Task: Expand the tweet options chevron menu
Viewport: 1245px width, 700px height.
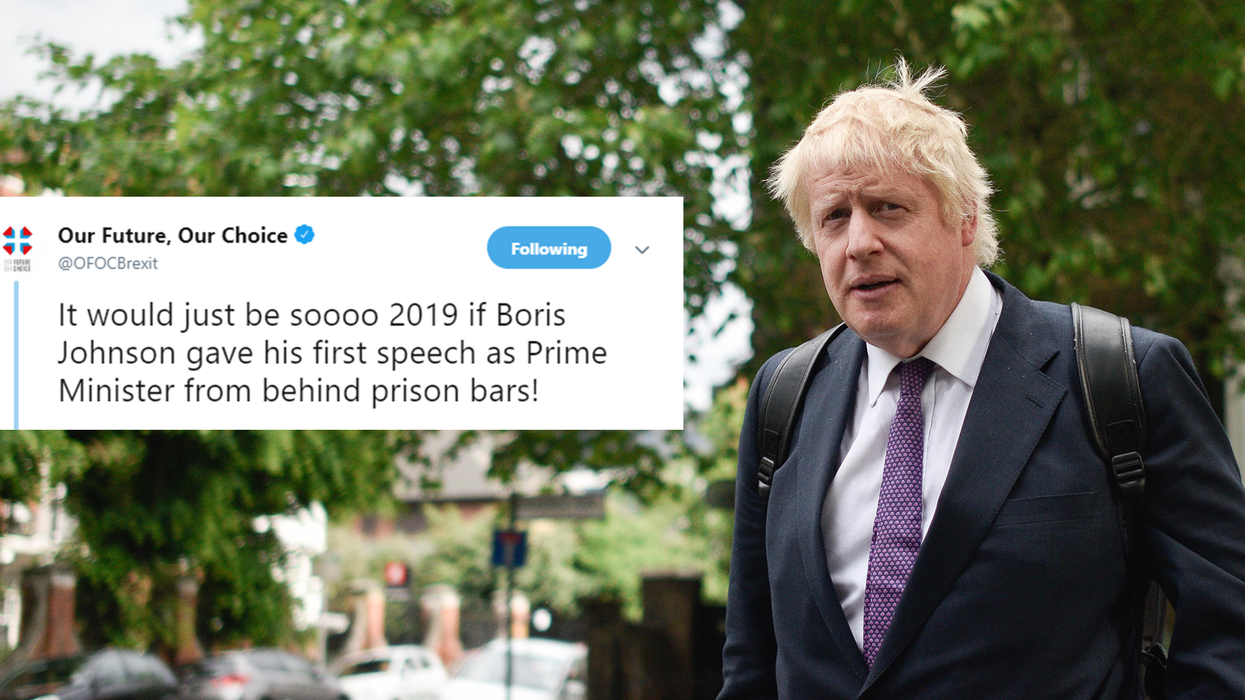Action: pyautogui.click(x=642, y=250)
